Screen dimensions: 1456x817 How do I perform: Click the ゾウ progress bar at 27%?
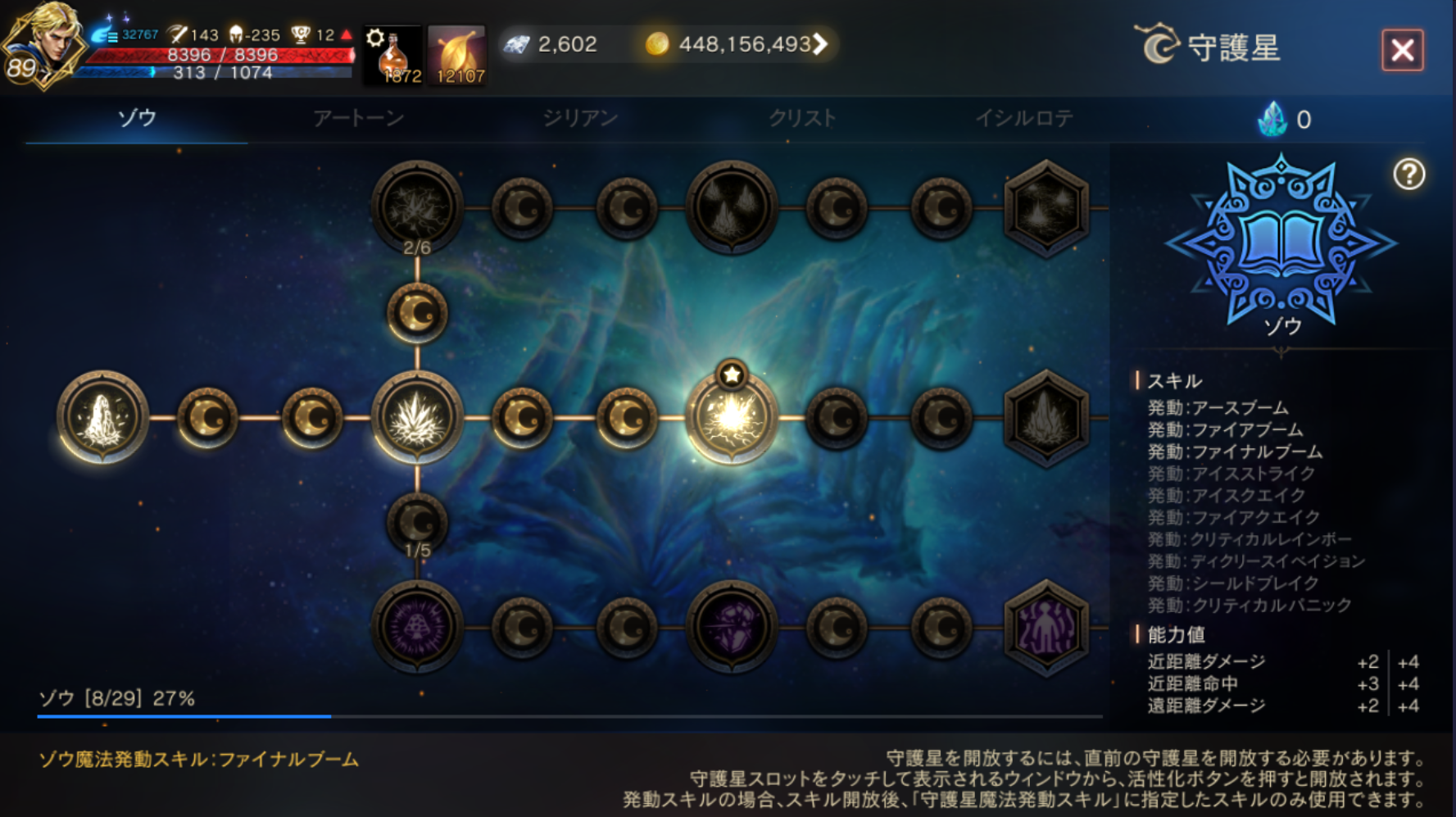click(x=569, y=716)
